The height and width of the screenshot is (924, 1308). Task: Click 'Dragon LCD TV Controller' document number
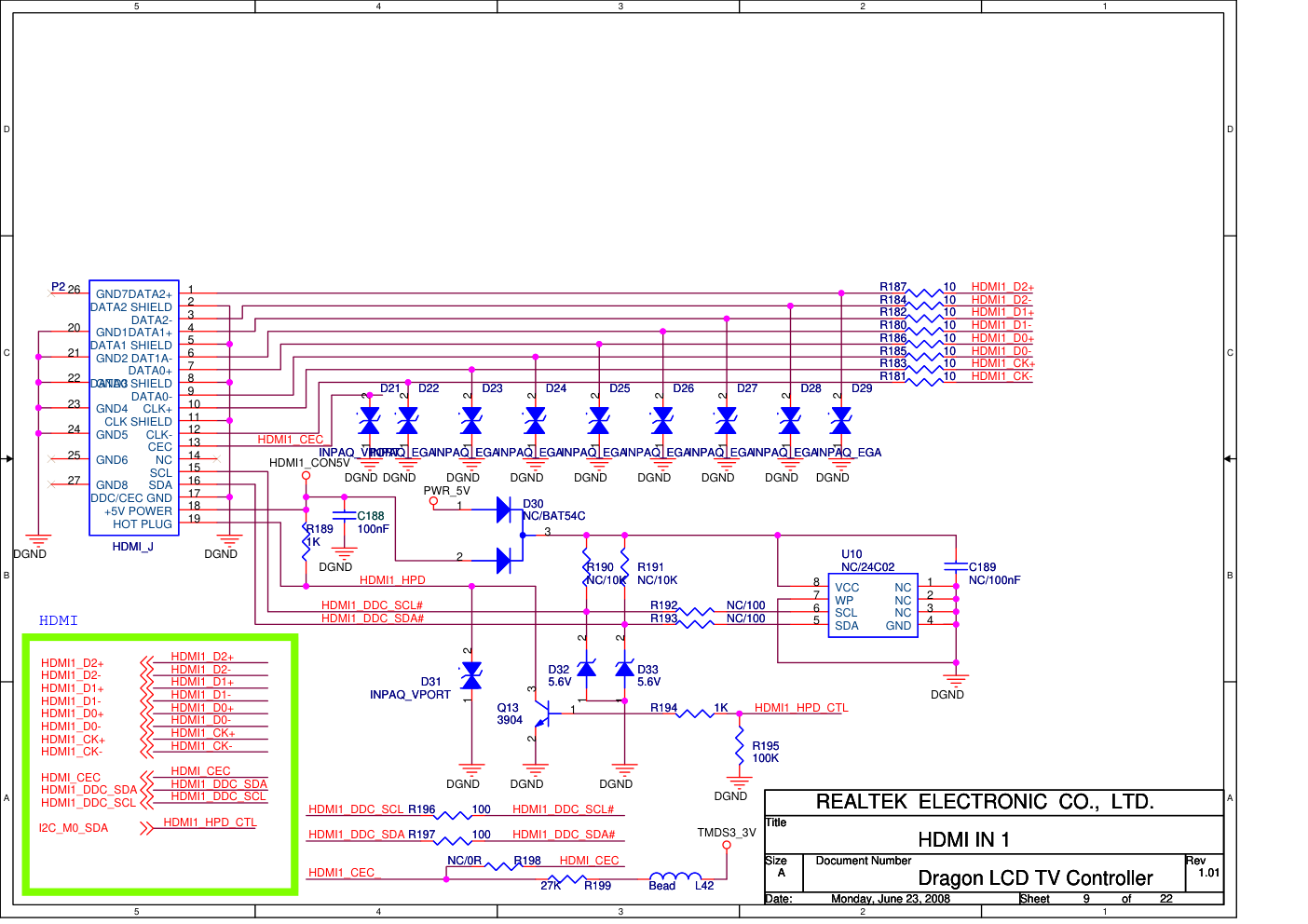[1035, 878]
